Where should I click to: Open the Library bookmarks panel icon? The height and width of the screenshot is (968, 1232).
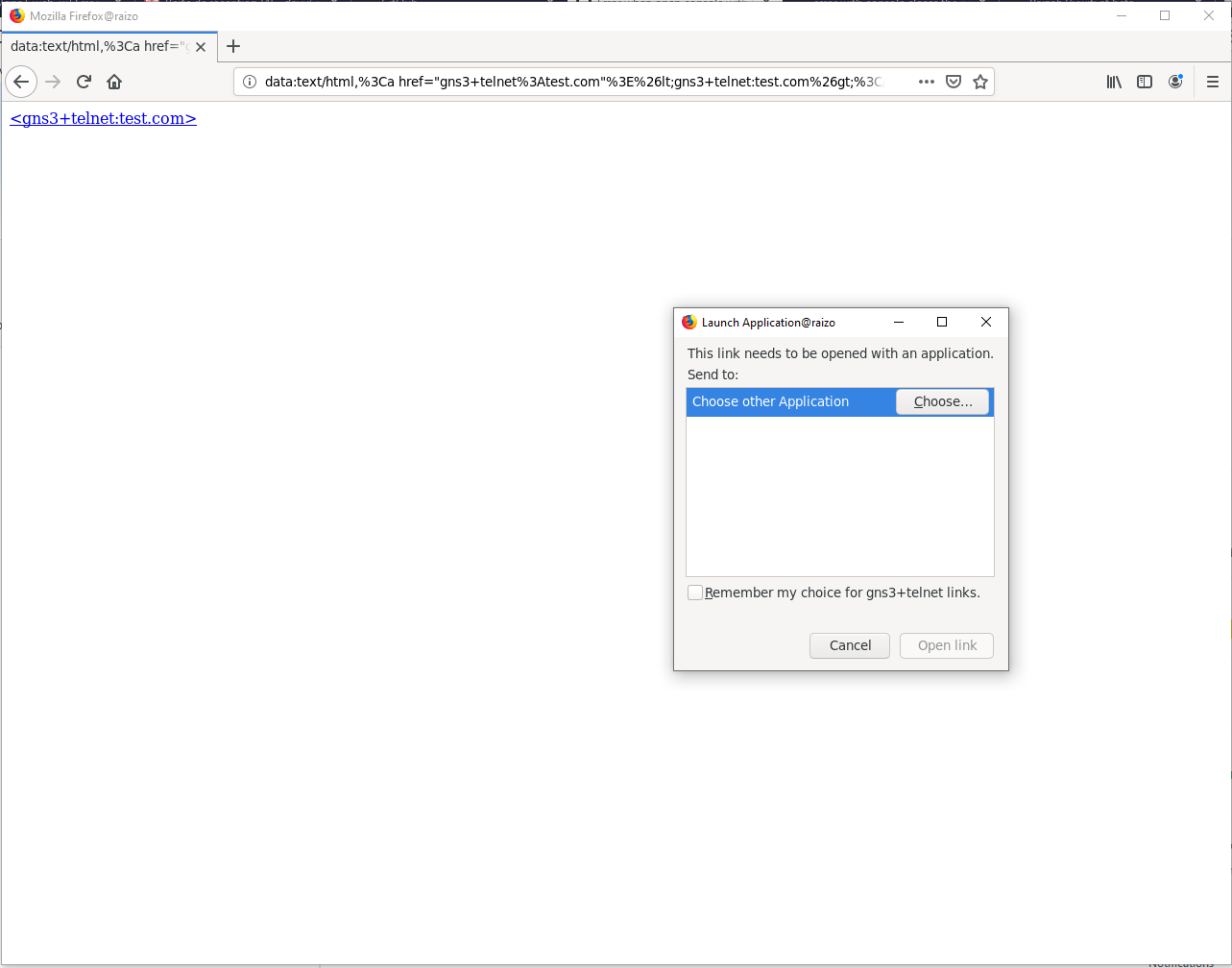pos(1114,82)
